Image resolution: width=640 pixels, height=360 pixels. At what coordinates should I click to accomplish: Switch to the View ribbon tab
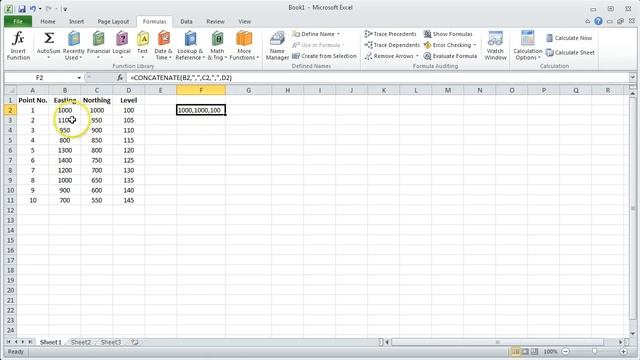pyautogui.click(x=244, y=21)
